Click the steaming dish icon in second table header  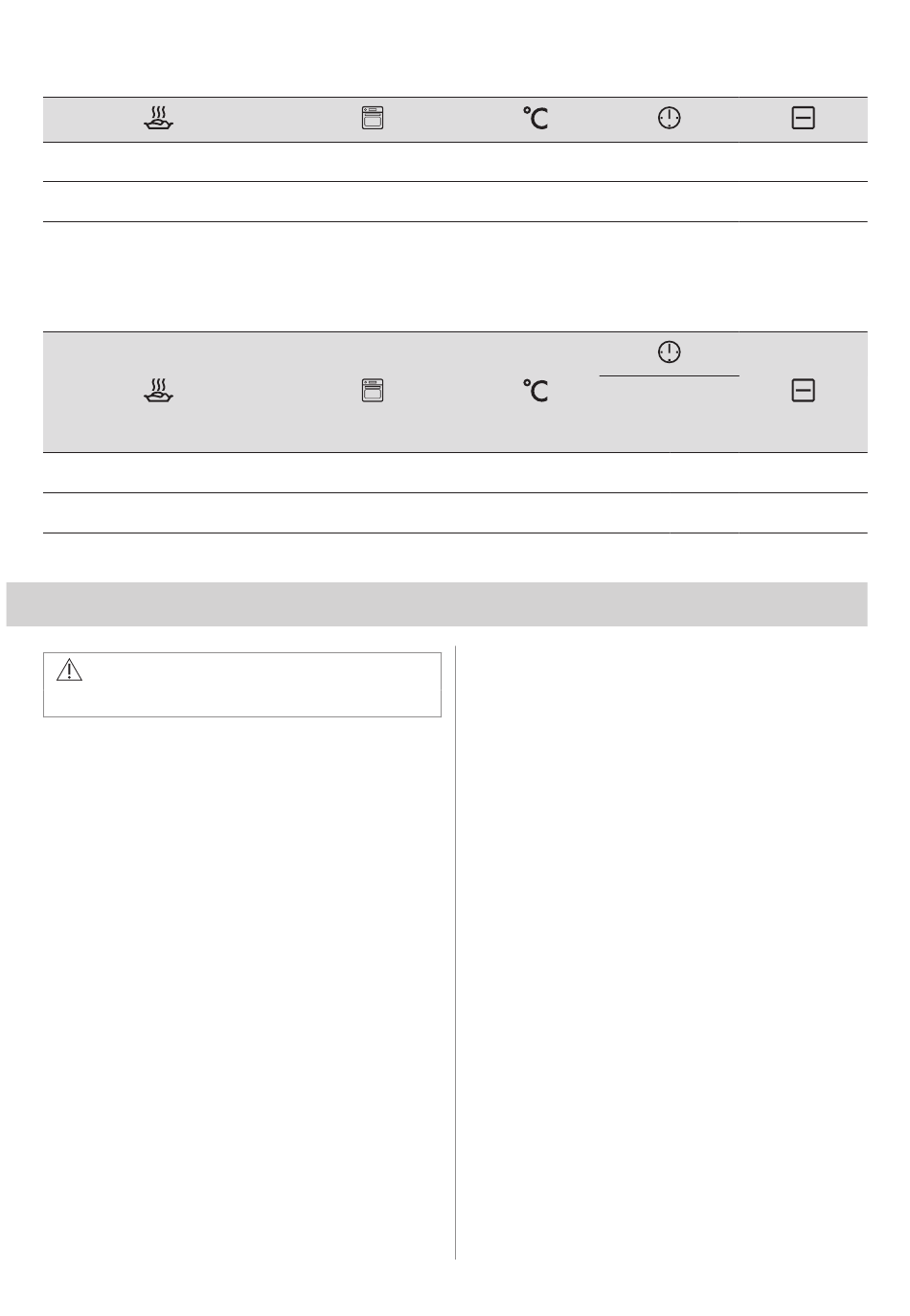tap(158, 391)
